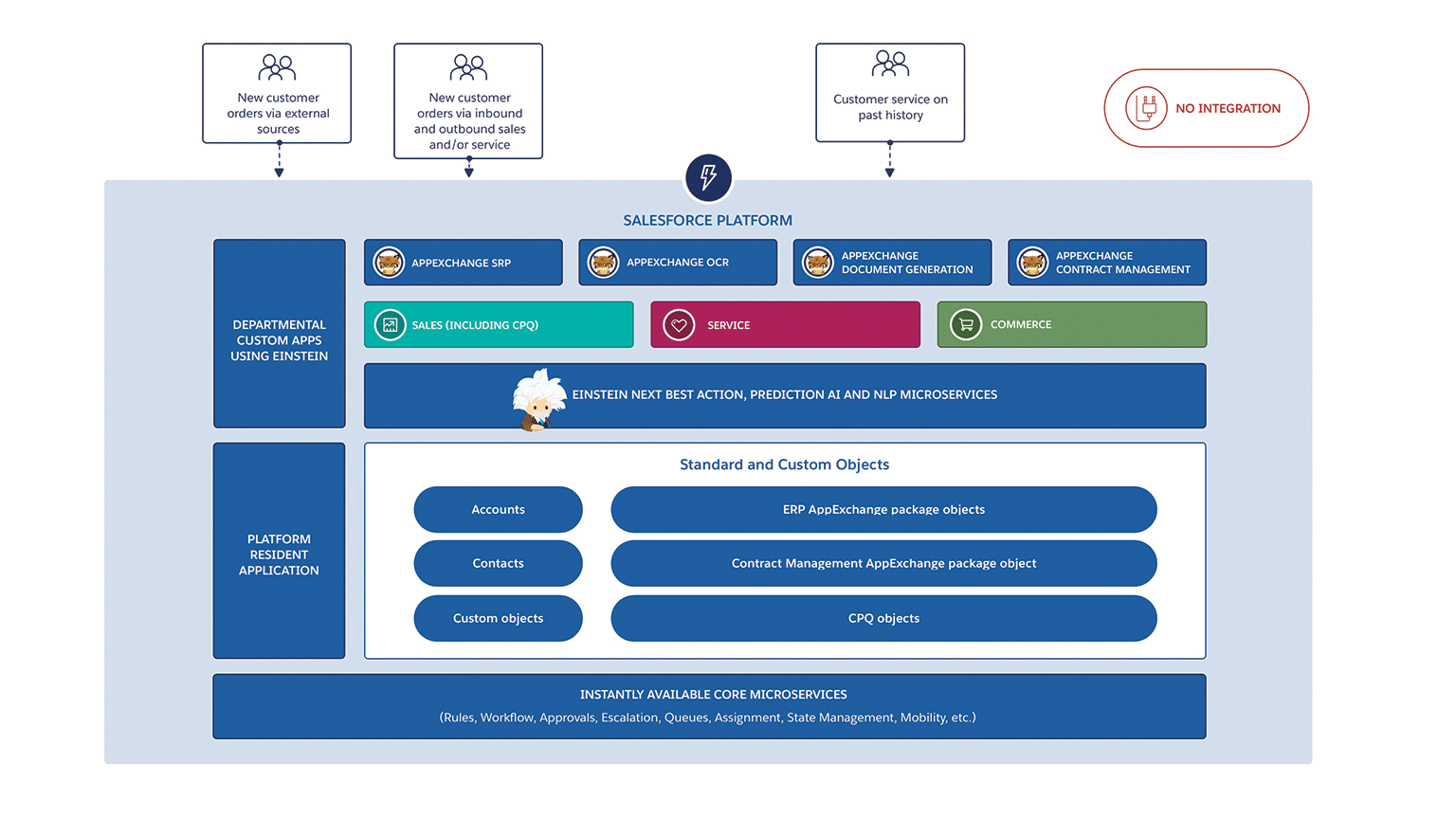1456x819 pixels.
Task: Click the Standard and Custom Objects heading
Action: [784, 464]
